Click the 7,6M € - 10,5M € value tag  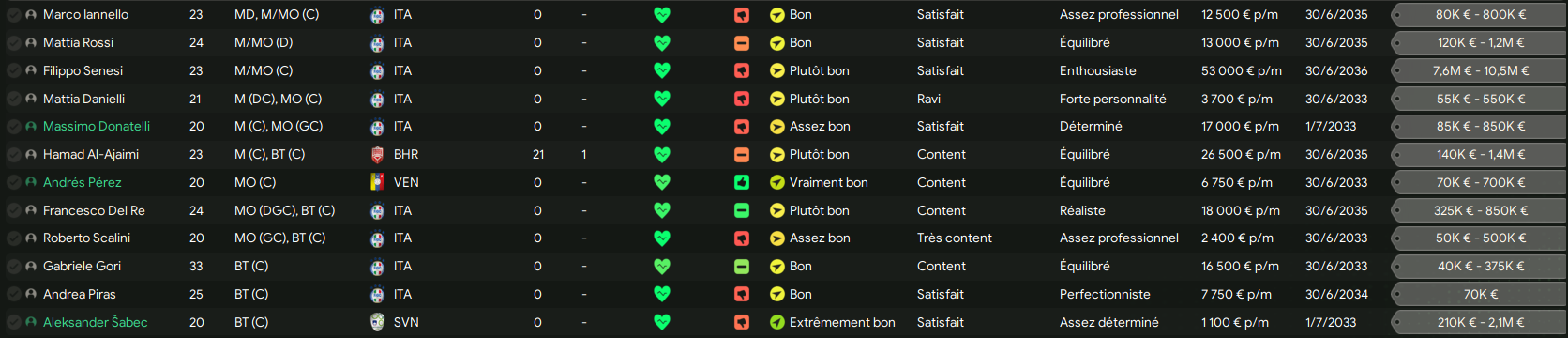tap(1479, 70)
